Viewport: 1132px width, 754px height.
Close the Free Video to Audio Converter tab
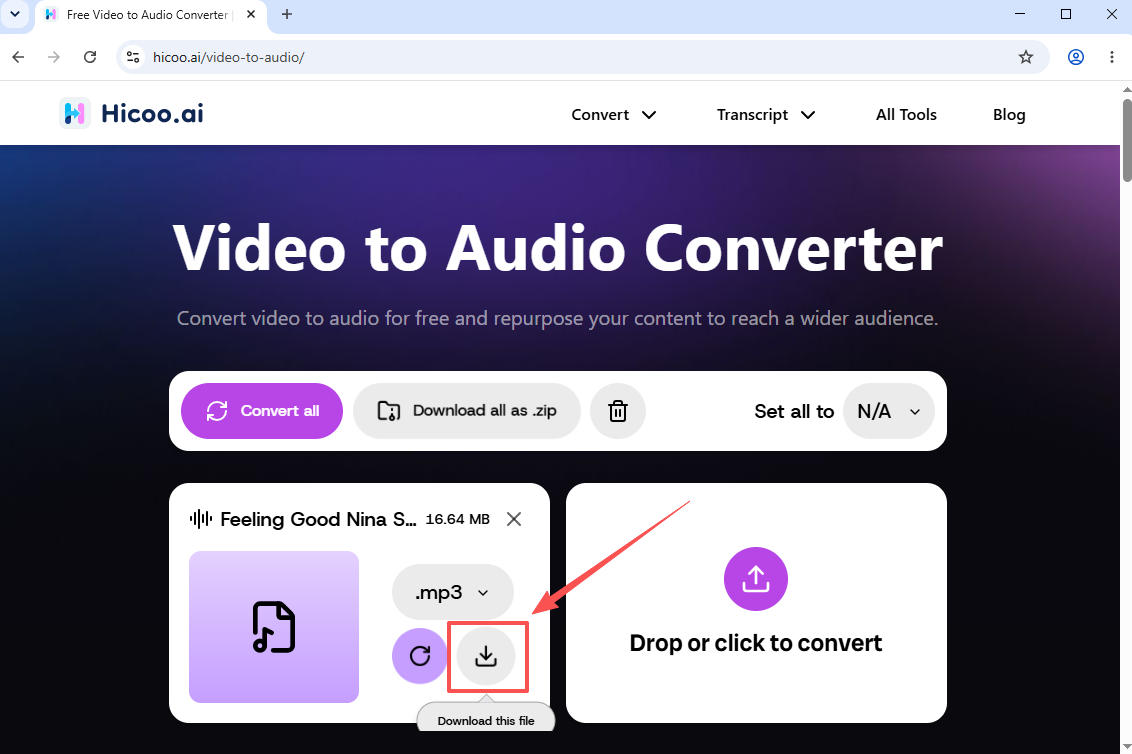tap(251, 14)
